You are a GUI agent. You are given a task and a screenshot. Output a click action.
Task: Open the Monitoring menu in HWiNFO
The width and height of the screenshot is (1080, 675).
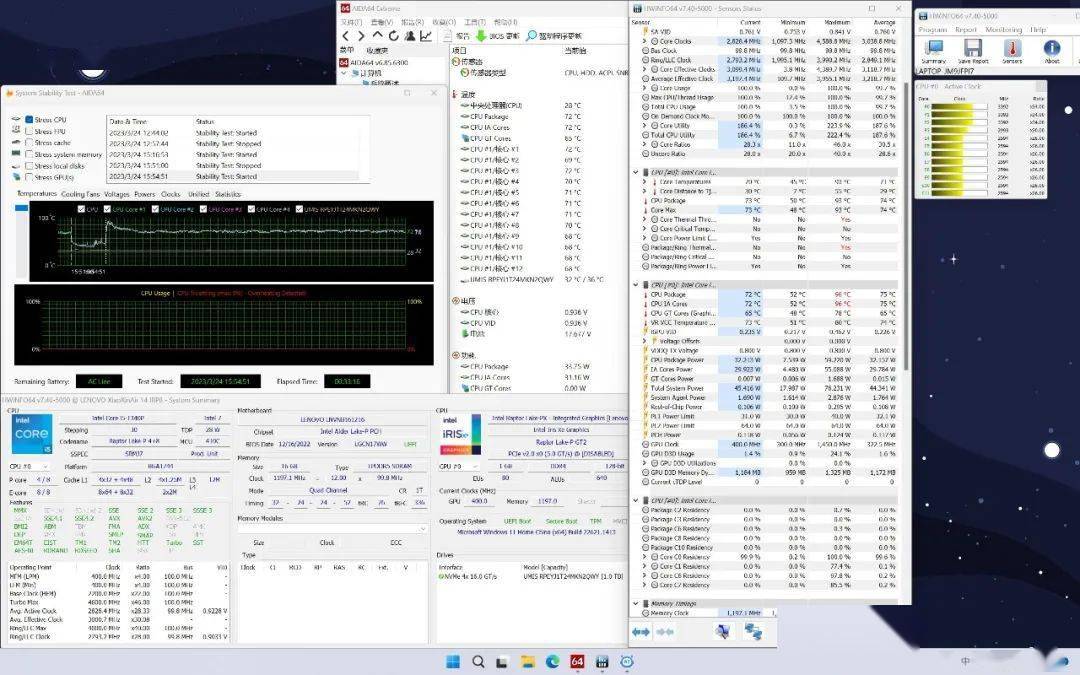[1003, 30]
